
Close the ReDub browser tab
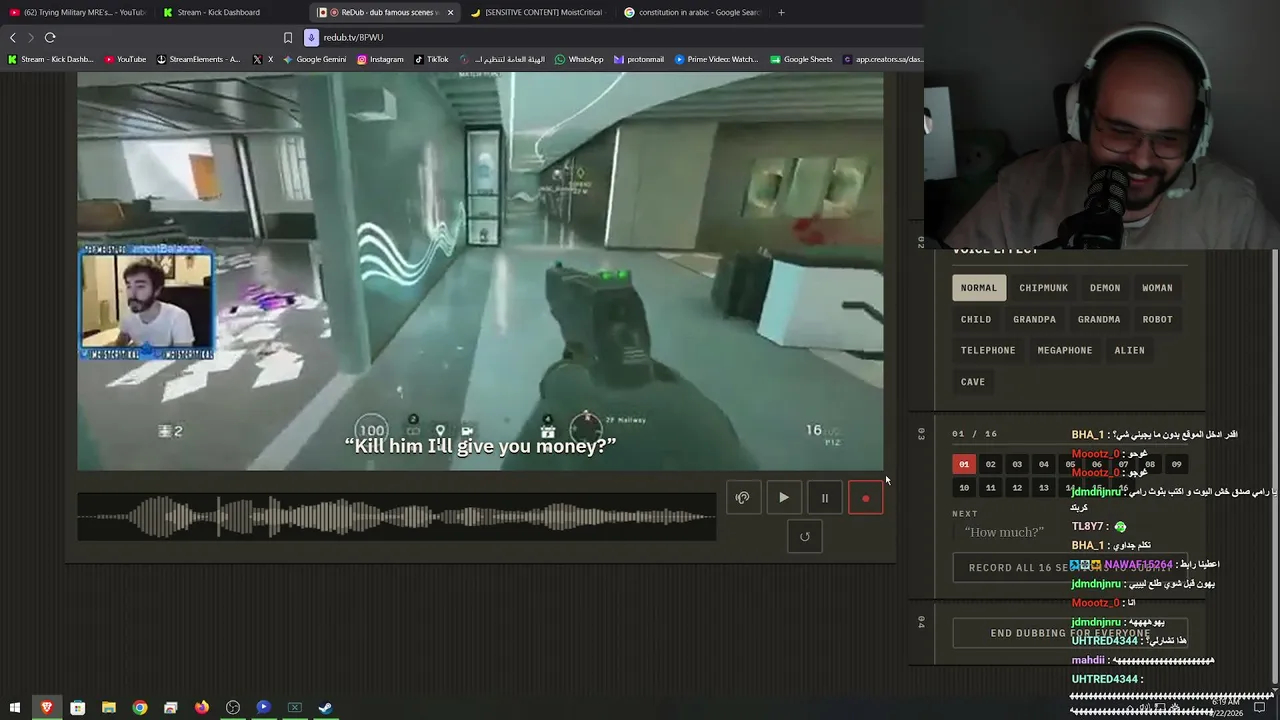450,12
